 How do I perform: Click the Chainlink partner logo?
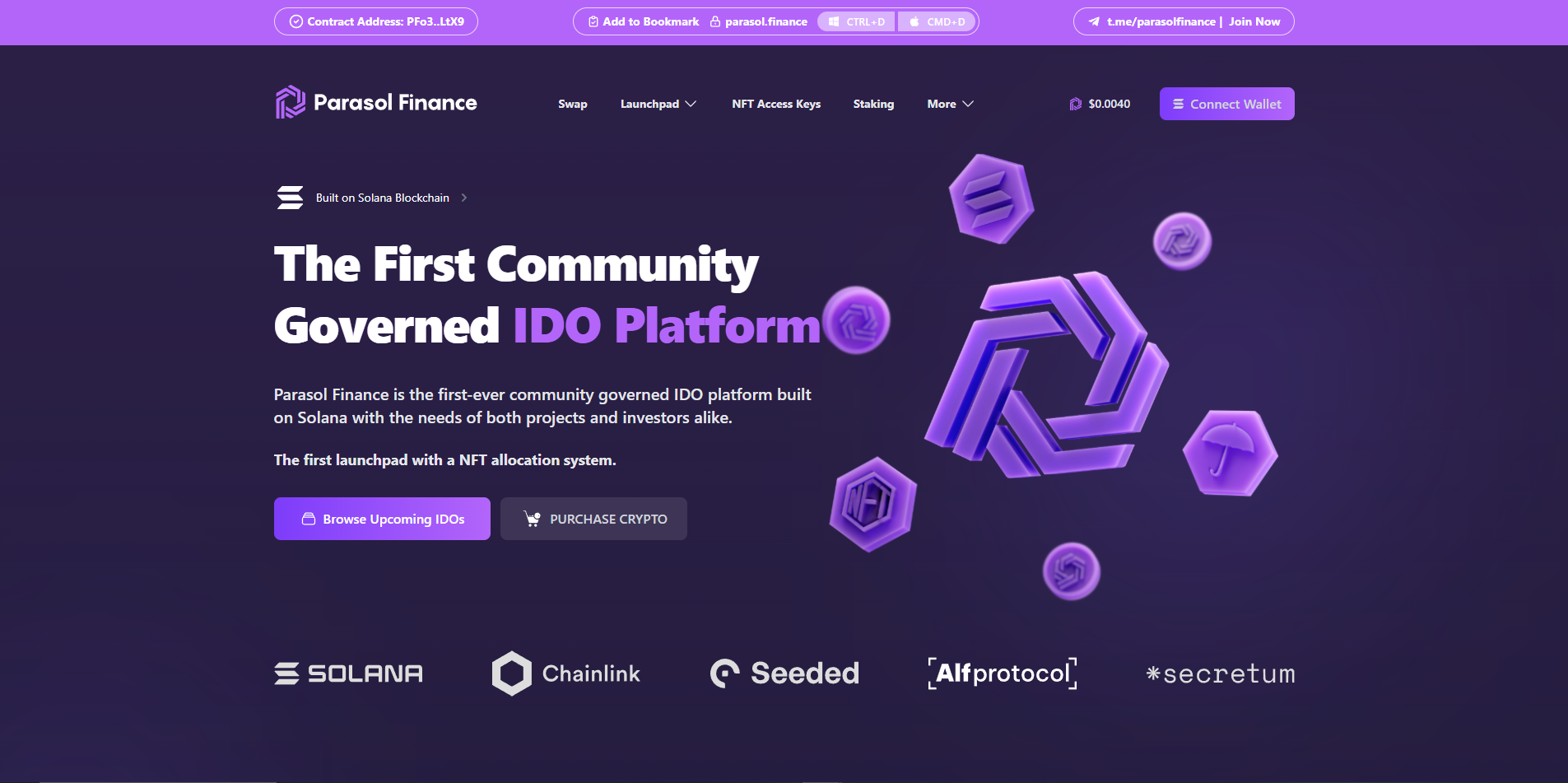[x=566, y=673]
